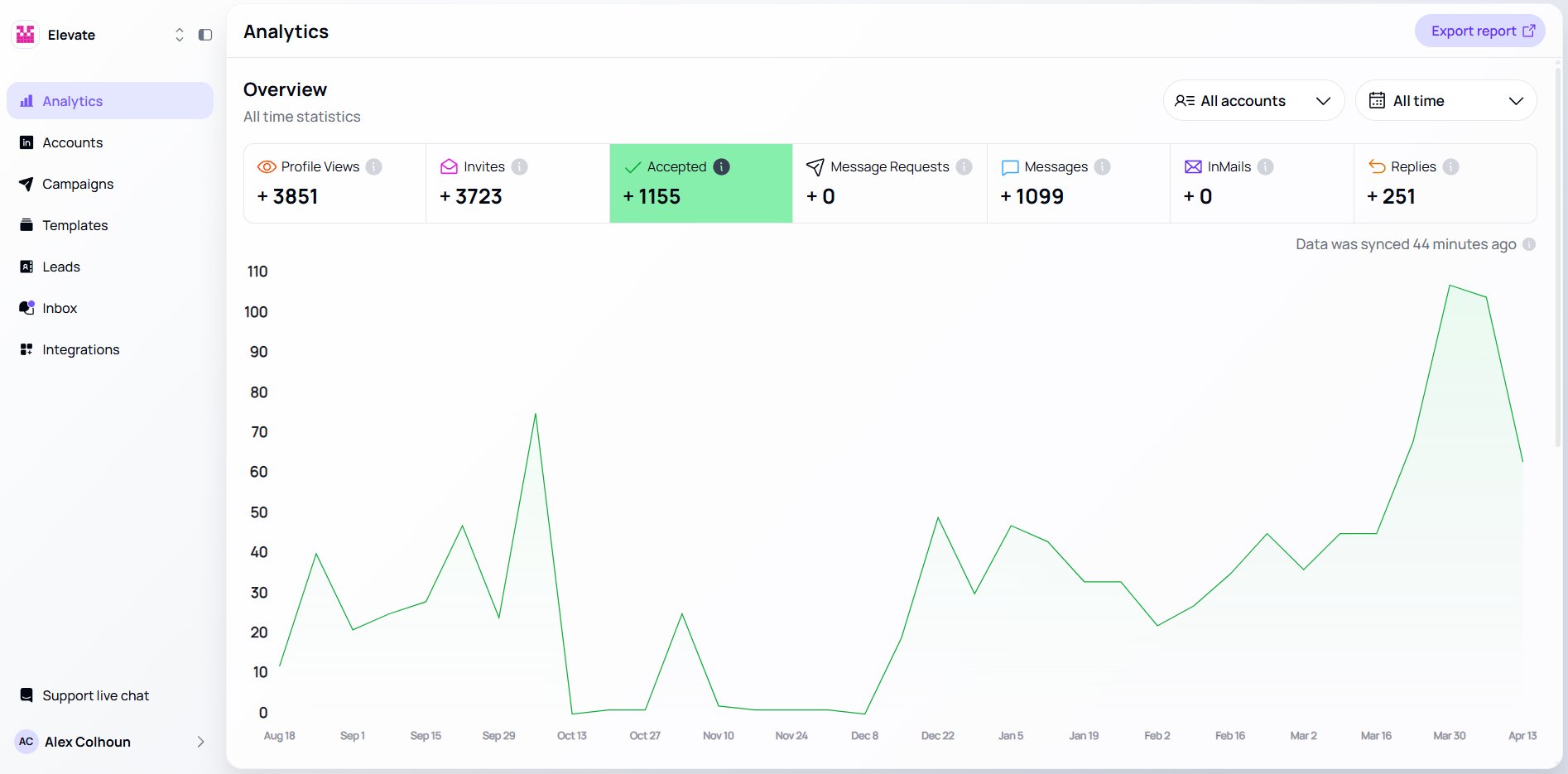
Task: Click the Accepted info icon
Action: [722, 166]
